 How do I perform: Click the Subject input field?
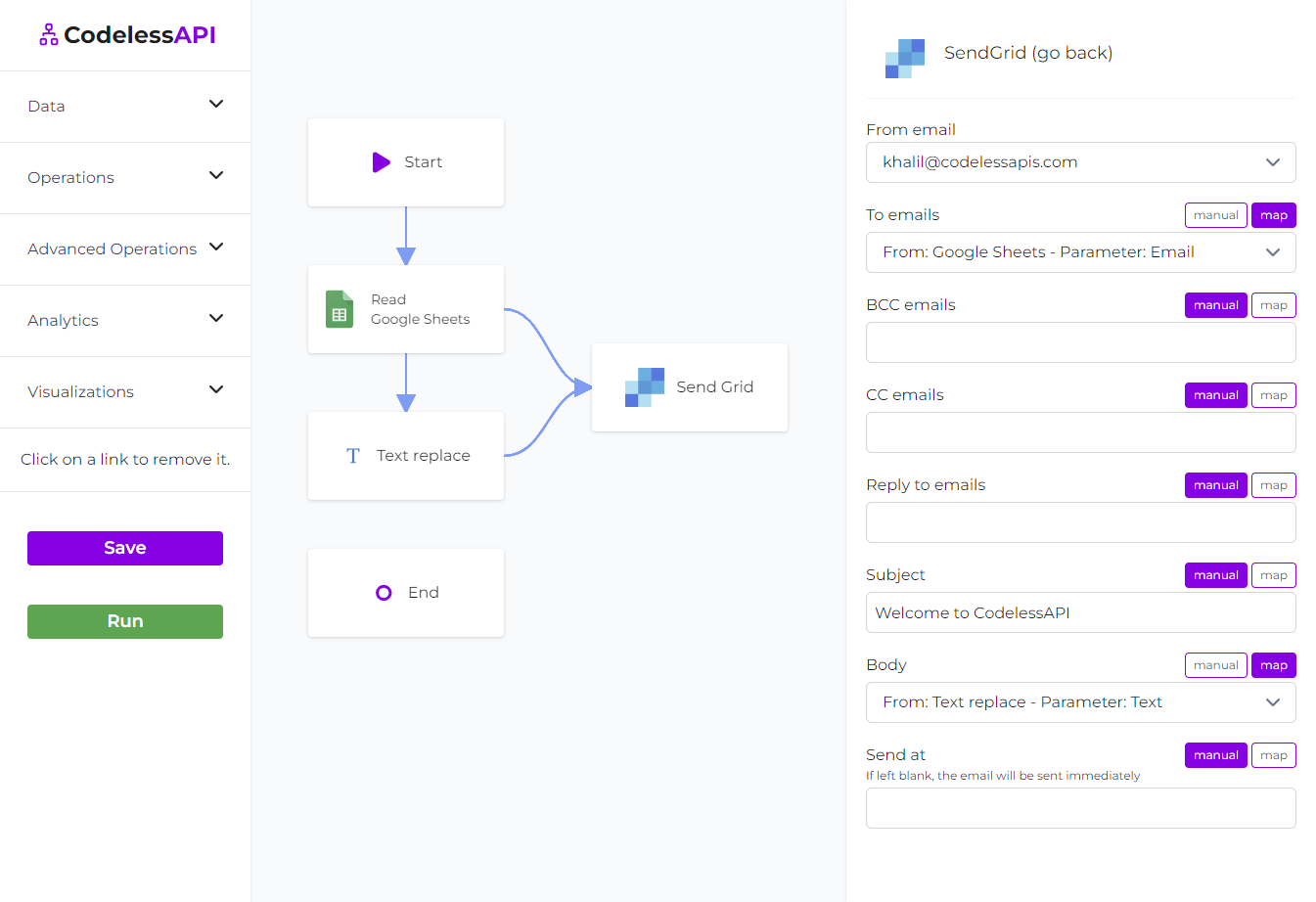(x=1081, y=612)
